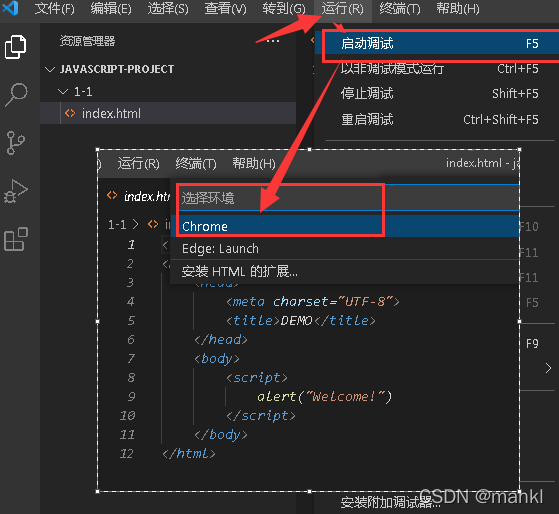Screen dimensions: 559x514
Task: Open the Source Control view
Action: click(16, 143)
